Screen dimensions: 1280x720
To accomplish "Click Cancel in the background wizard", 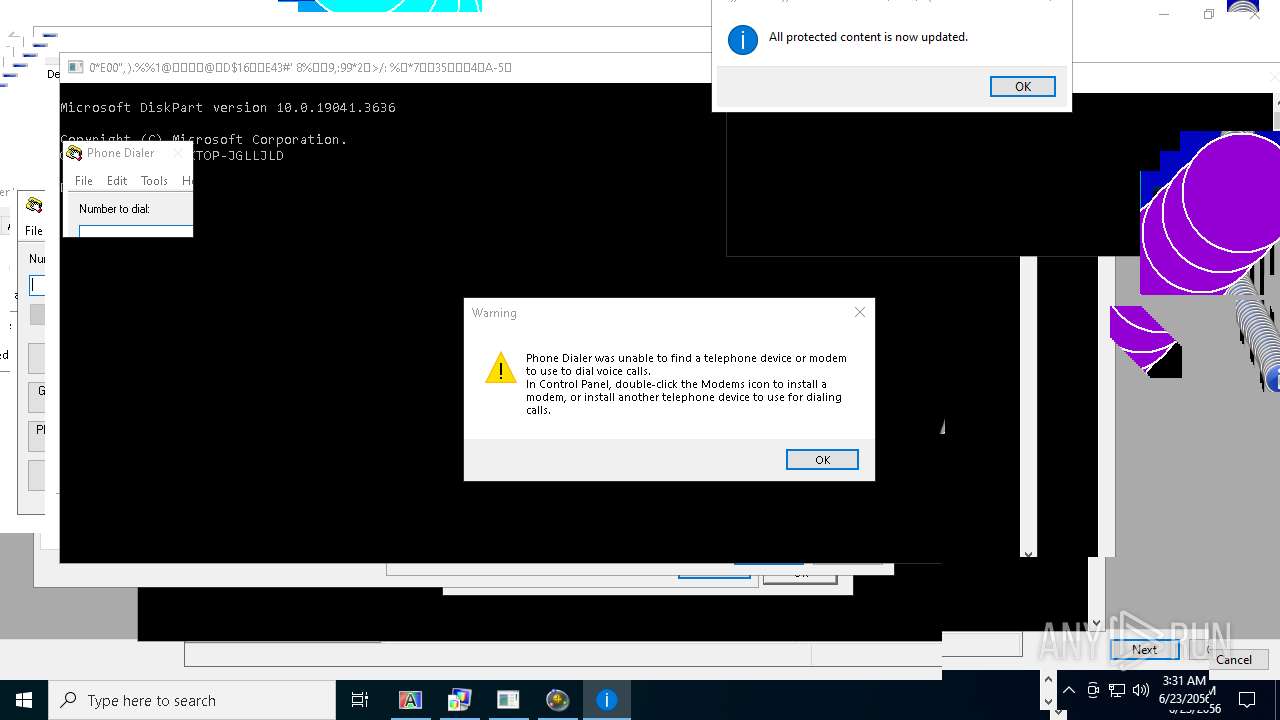I will click(x=1233, y=659).
